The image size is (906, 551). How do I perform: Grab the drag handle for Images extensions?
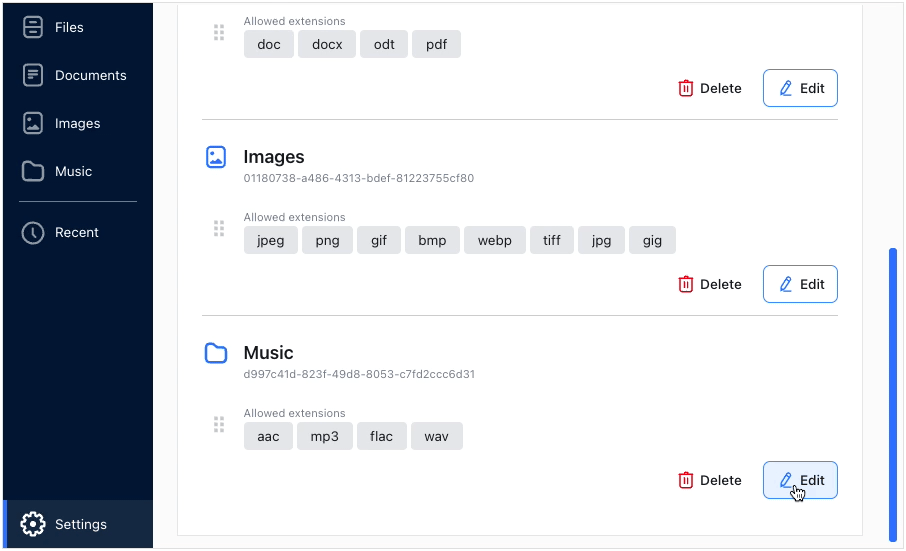[x=219, y=229]
